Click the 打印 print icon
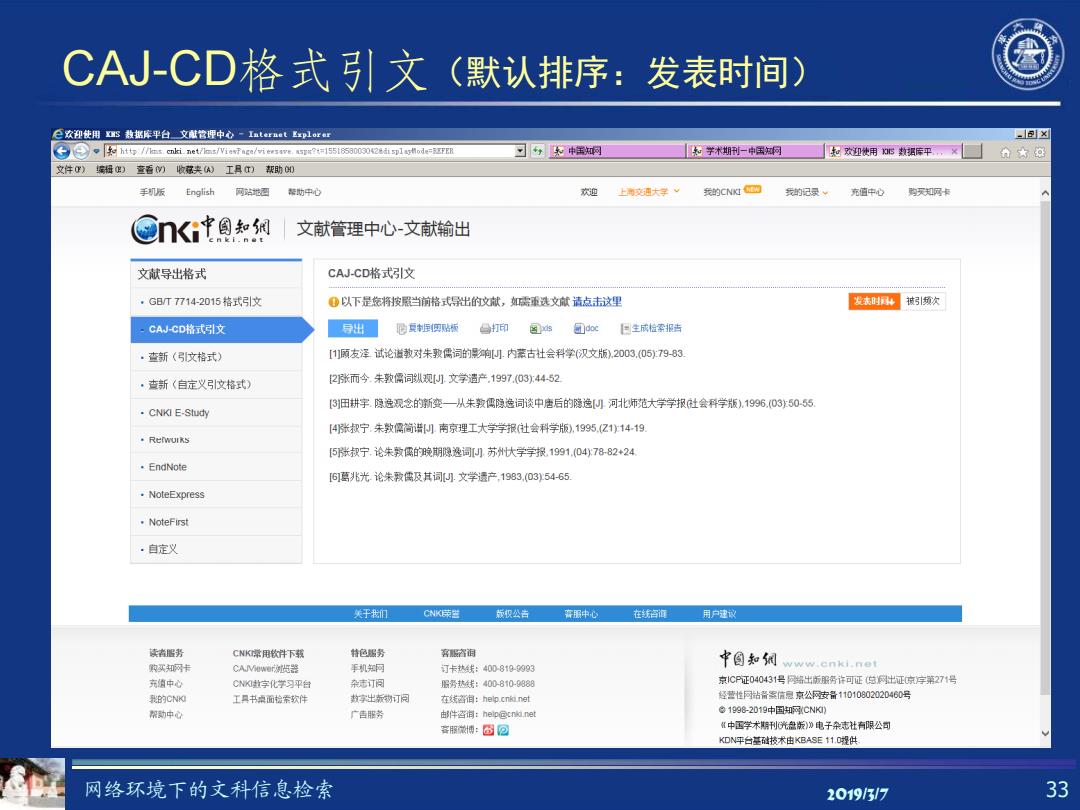1080x810 pixels. click(494, 329)
